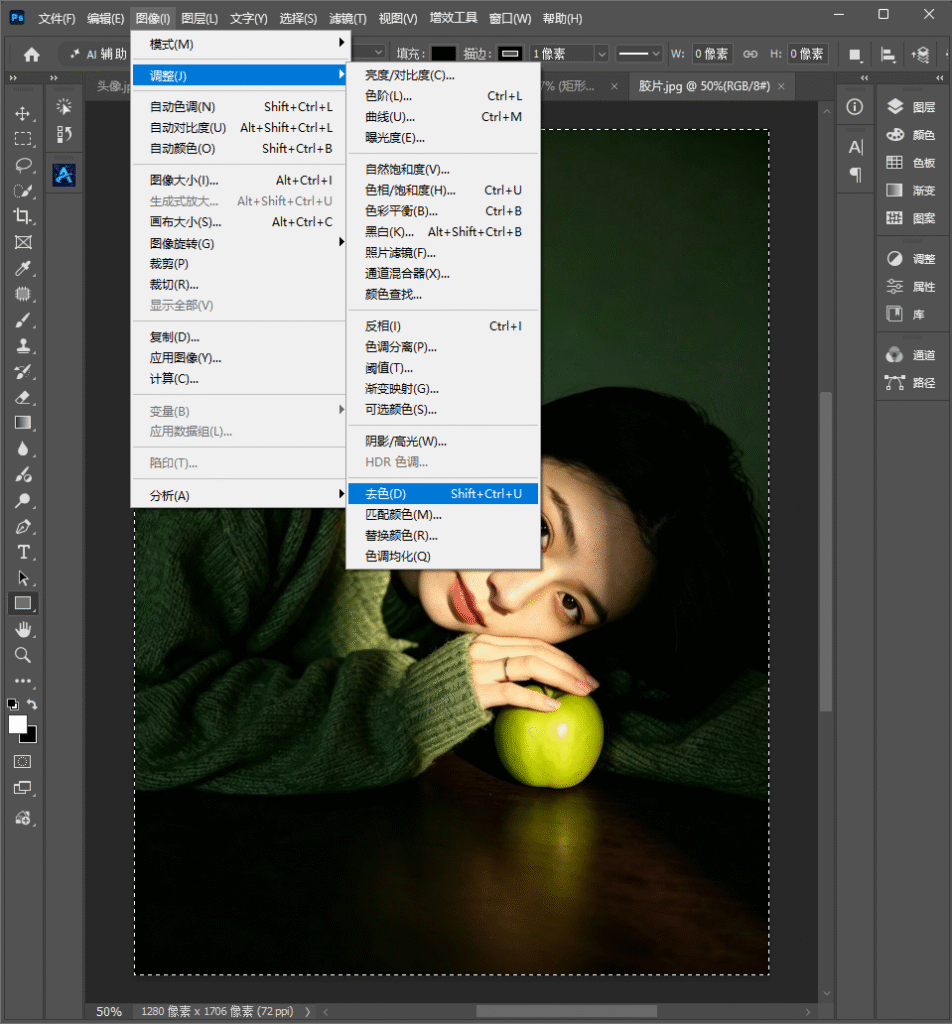Close the 胶片.jpg document tab
The width and height of the screenshot is (952, 1024).
[x=782, y=86]
